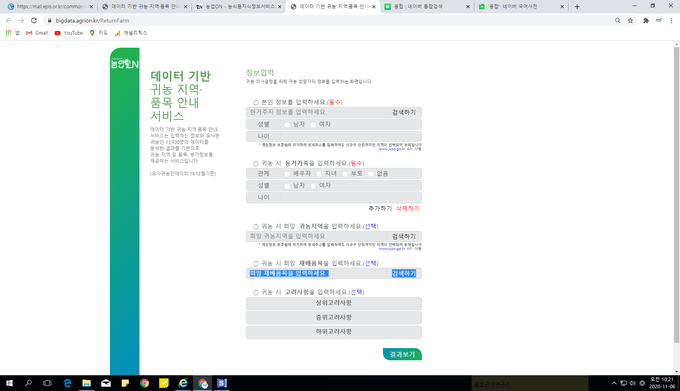Click 희망 재배품목 input field

click(x=317, y=274)
